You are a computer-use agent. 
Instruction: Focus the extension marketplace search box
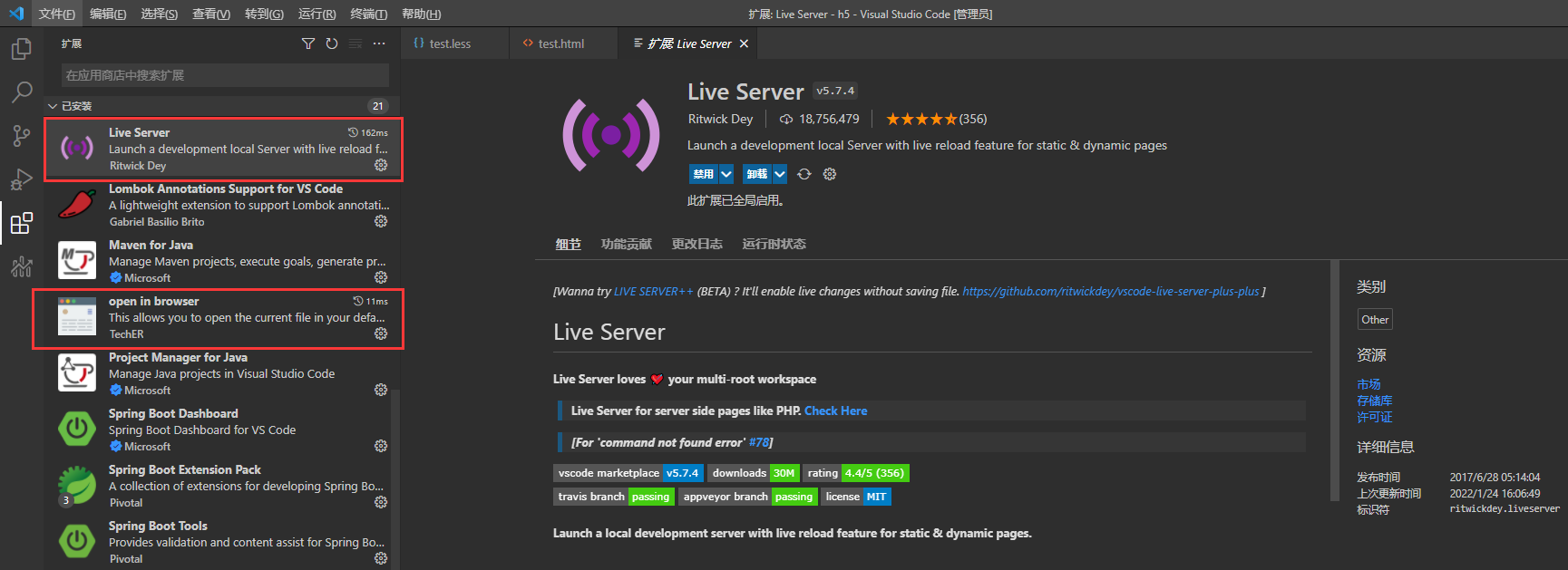225,75
